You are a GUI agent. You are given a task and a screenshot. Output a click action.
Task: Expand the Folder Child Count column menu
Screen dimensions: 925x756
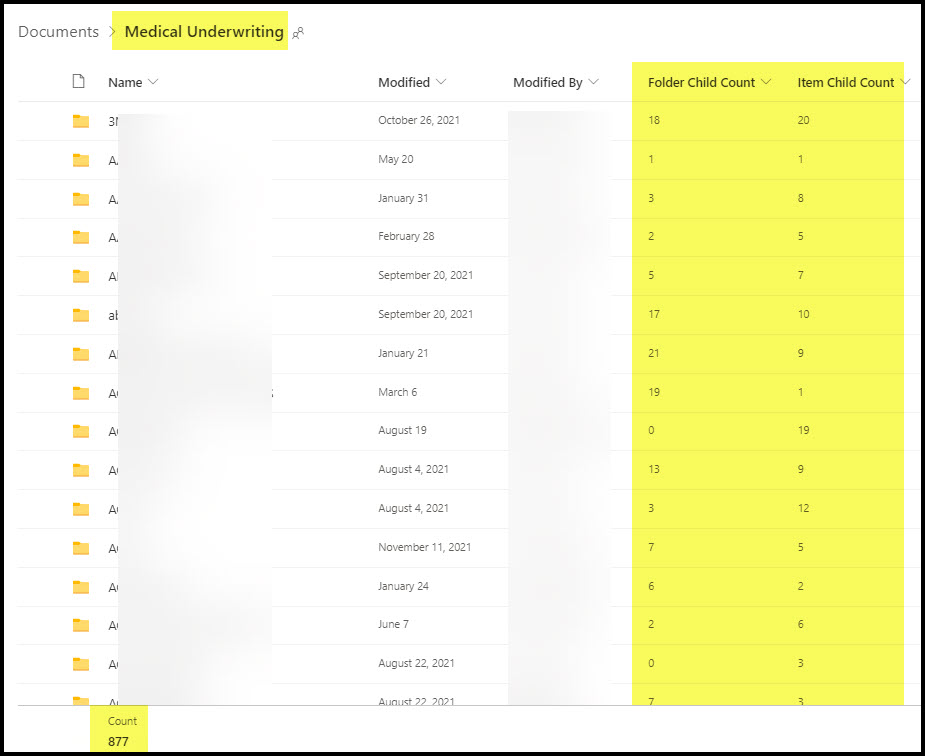766,82
